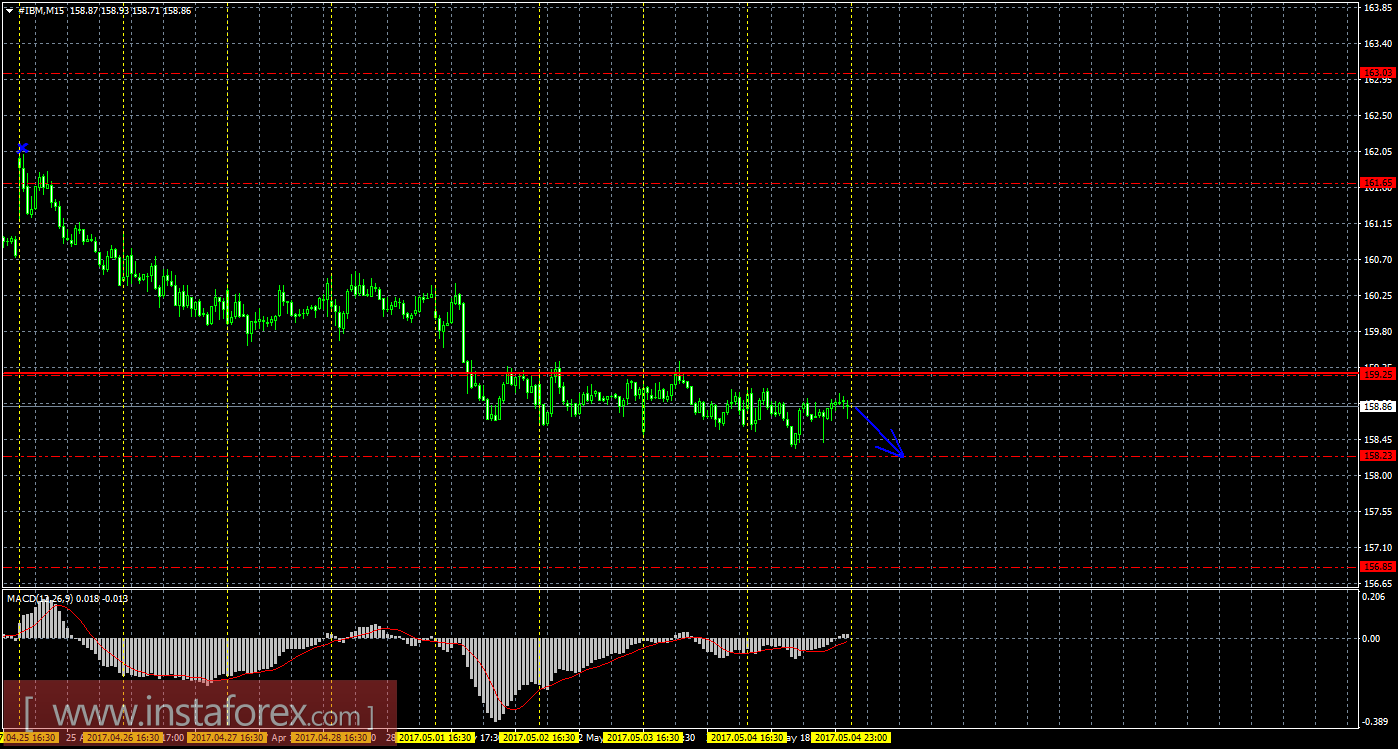Click the red 156.85 price level tag
This screenshot has width=1398, height=749.
(x=1378, y=566)
